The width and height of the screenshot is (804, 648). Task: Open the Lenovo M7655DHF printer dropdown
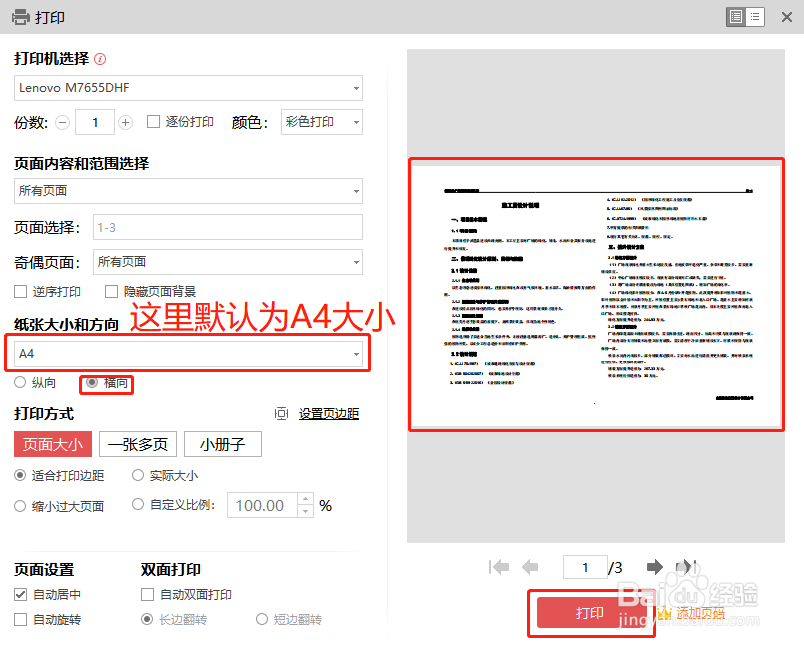(x=187, y=88)
